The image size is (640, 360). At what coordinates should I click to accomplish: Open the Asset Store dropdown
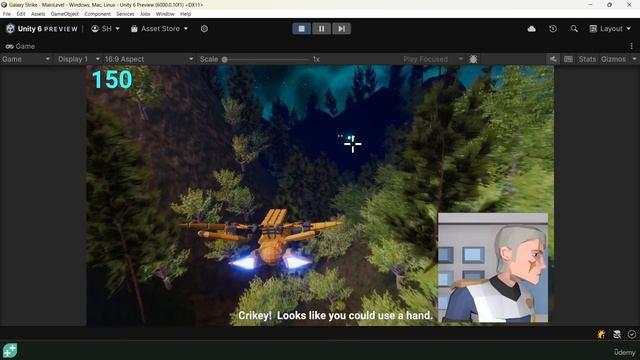(x=159, y=29)
